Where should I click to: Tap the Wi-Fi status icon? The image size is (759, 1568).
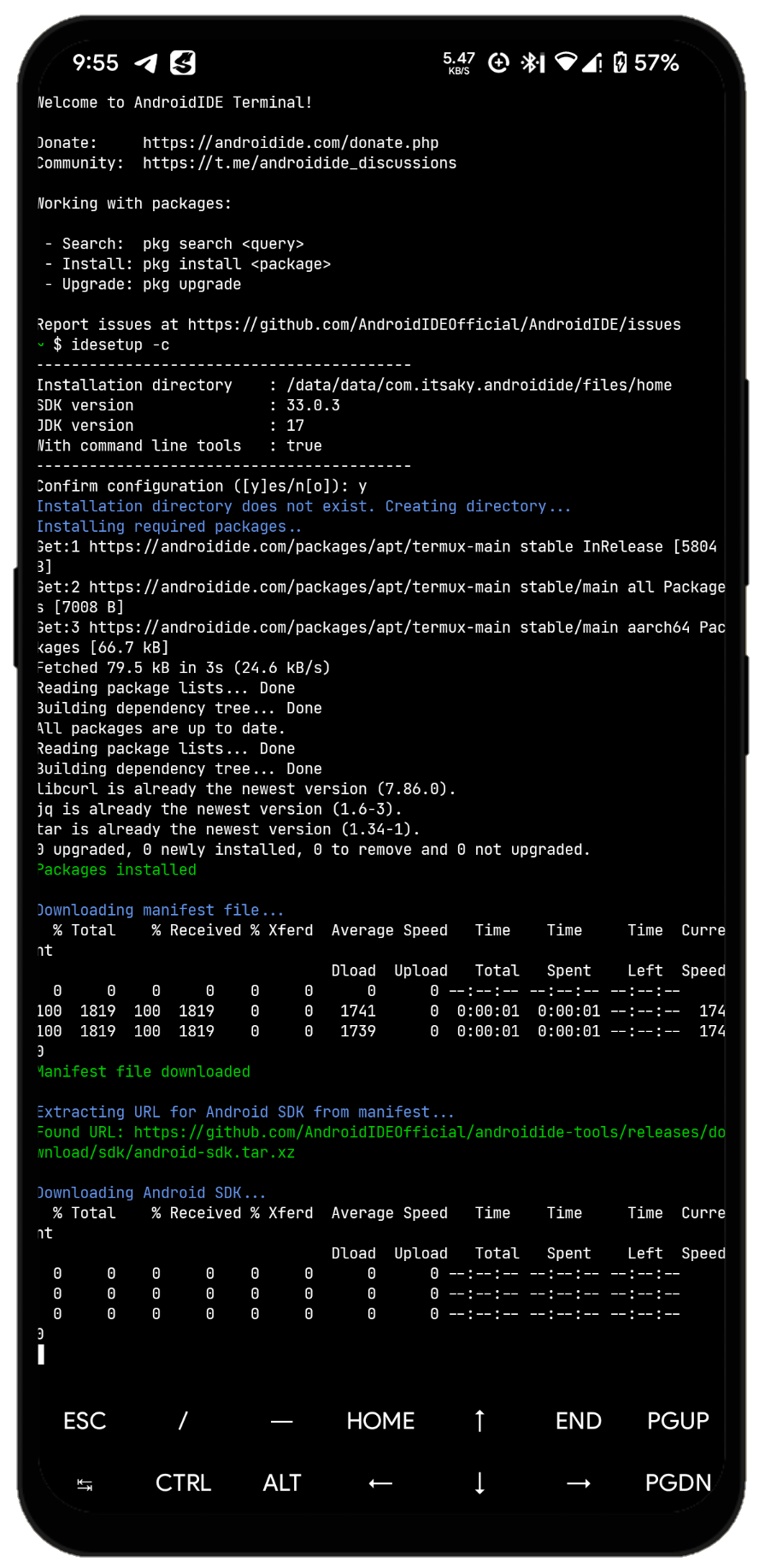point(565,62)
